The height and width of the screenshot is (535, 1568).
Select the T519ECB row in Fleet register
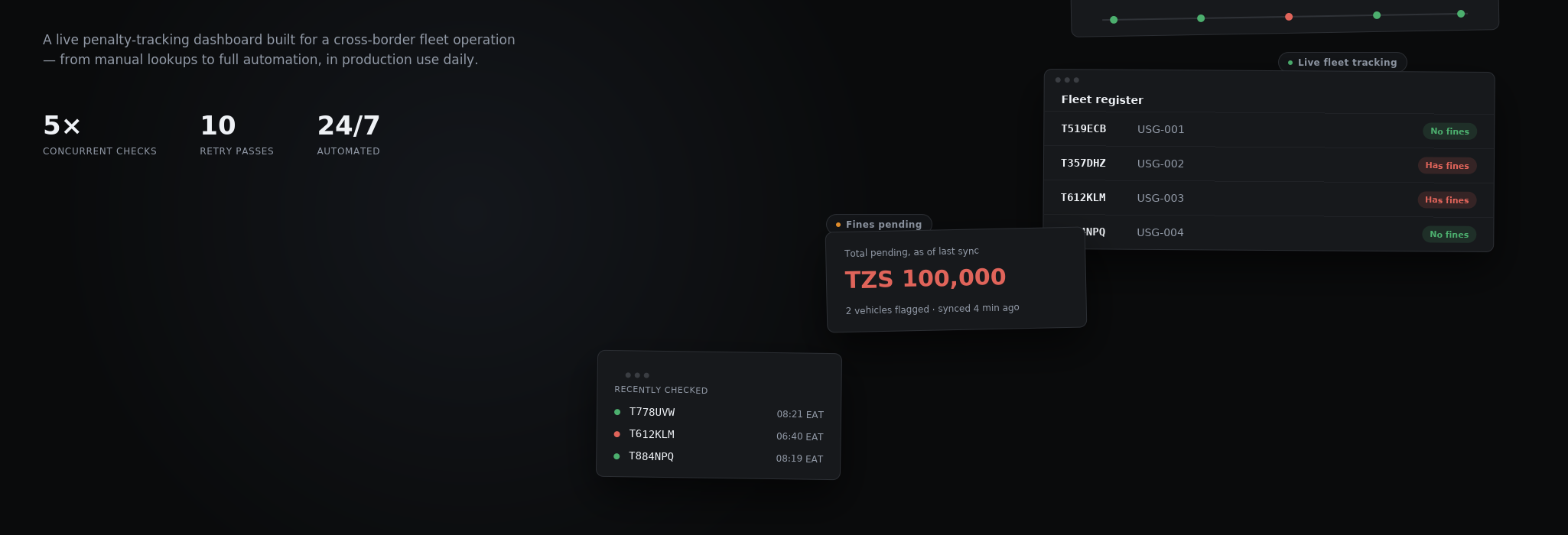click(1269, 130)
